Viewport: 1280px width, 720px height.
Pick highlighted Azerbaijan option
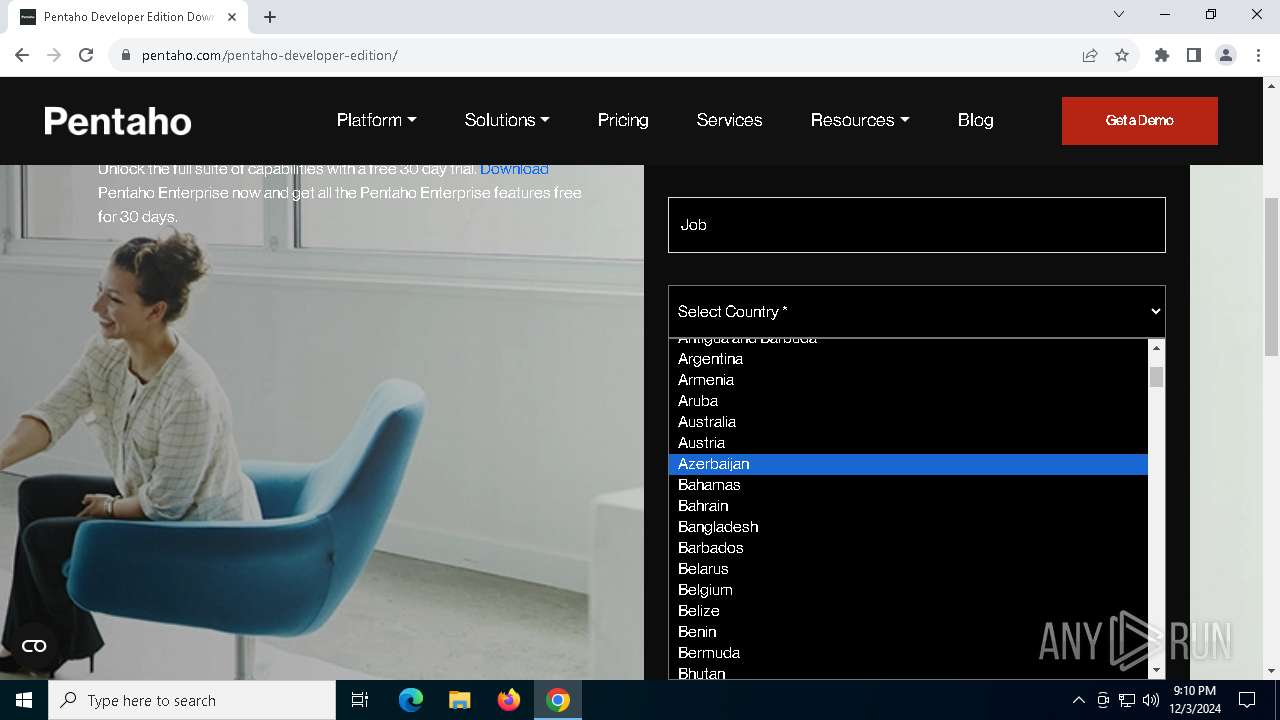click(908, 464)
